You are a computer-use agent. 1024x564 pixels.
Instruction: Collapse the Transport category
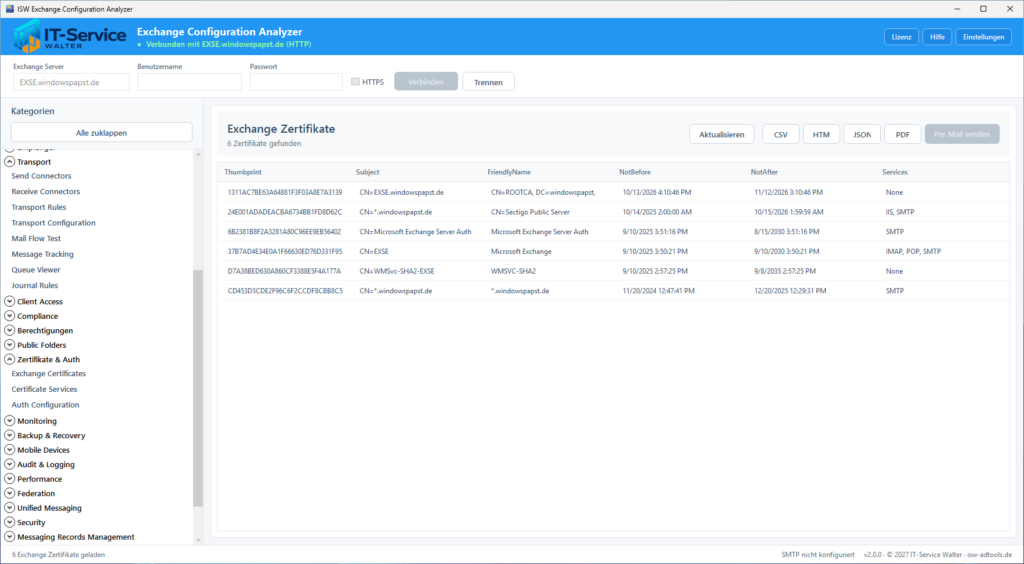(x=10, y=161)
